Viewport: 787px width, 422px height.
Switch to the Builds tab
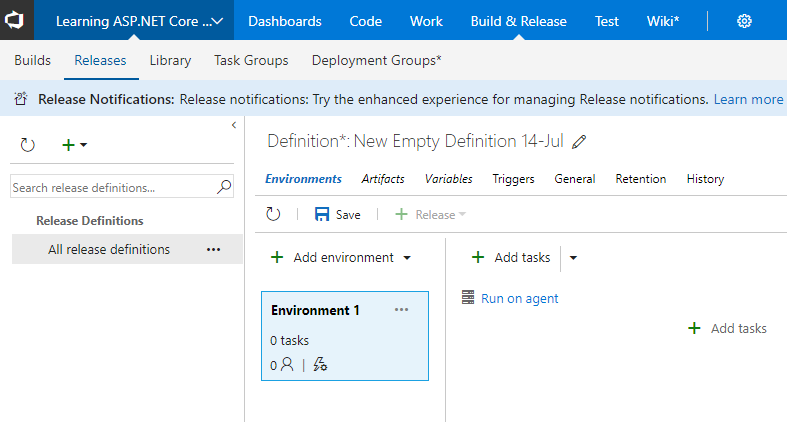pyautogui.click(x=33, y=60)
